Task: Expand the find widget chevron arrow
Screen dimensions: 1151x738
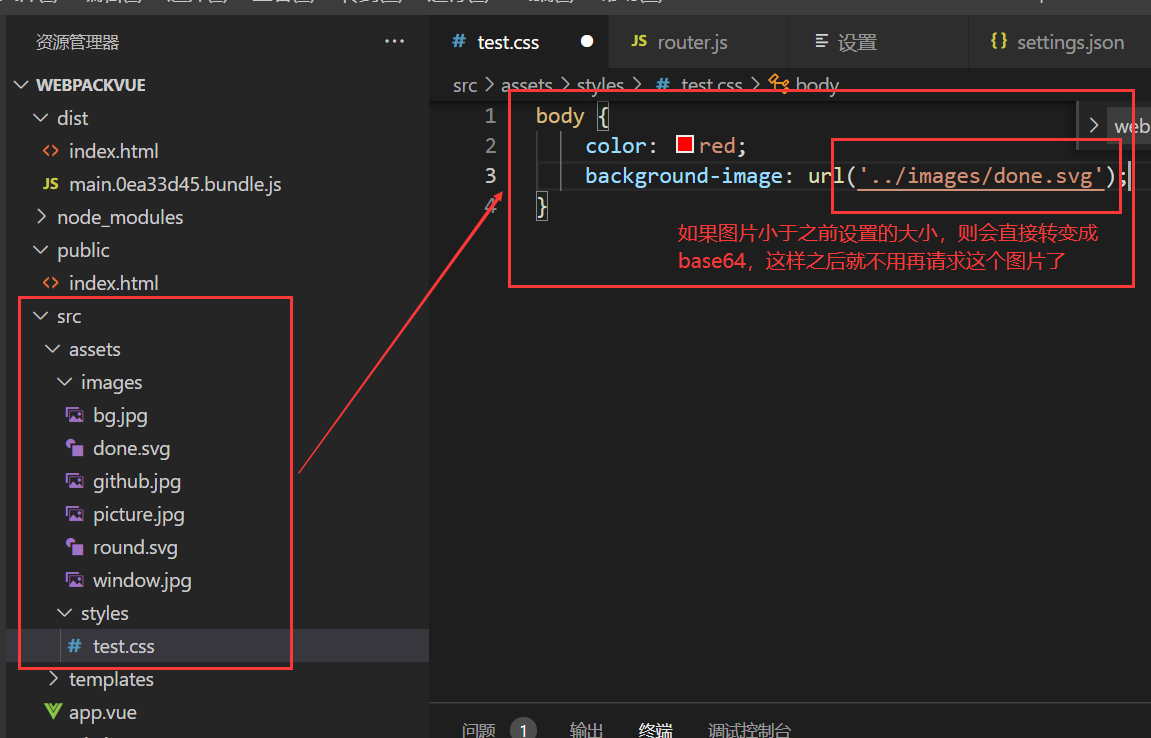Action: click(x=1093, y=126)
